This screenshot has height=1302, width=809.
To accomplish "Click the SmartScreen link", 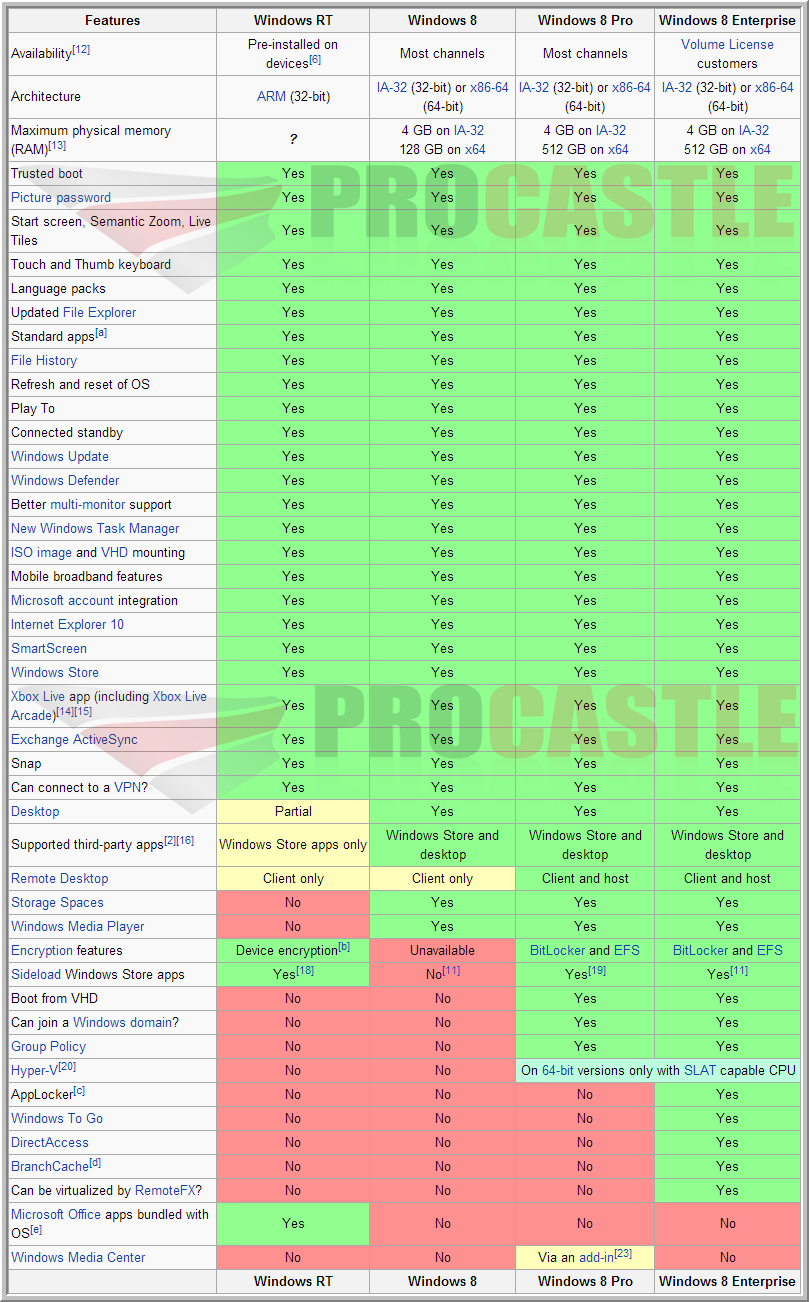I will pyautogui.click(x=49, y=649).
